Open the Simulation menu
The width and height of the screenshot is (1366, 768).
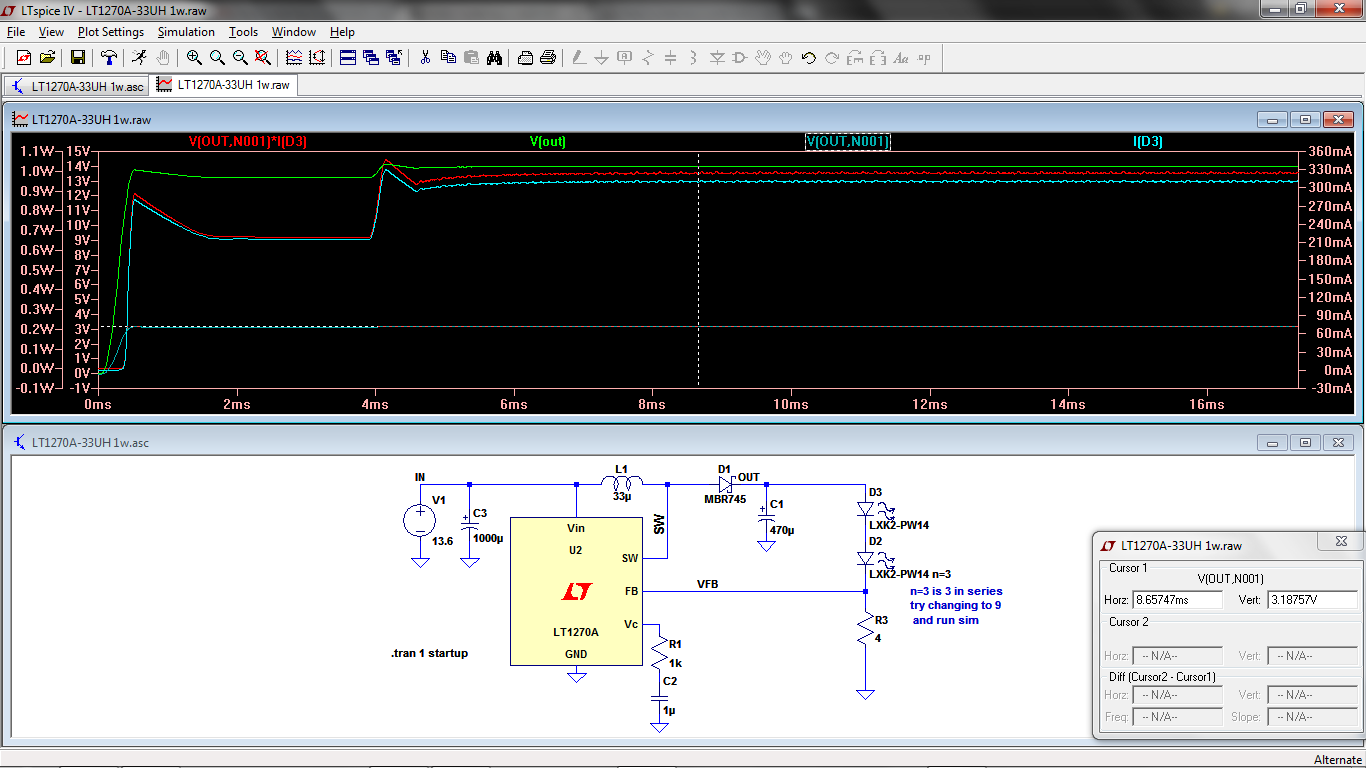click(186, 32)
